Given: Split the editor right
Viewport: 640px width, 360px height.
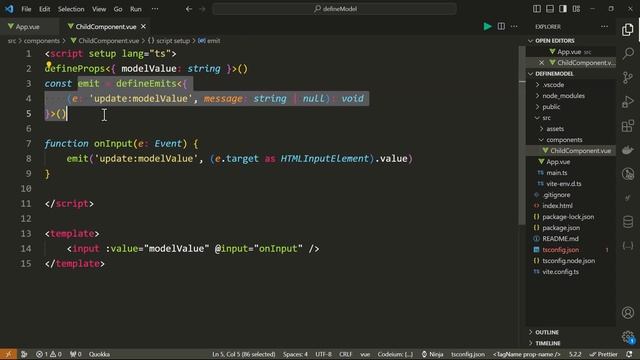Looking at the screenshot, I should pos(501,27).
